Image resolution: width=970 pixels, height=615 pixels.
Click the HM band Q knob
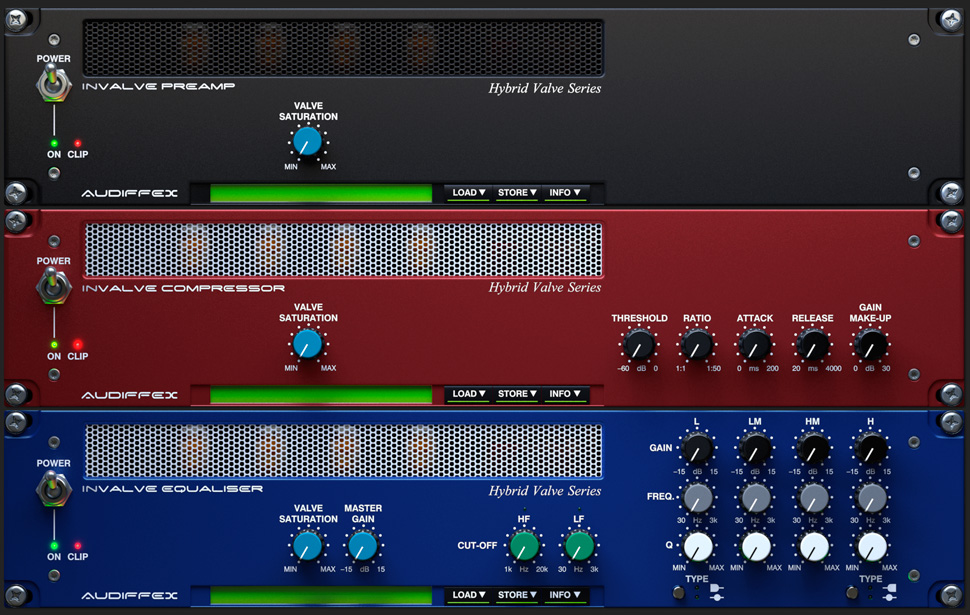[x=813, y=547]
